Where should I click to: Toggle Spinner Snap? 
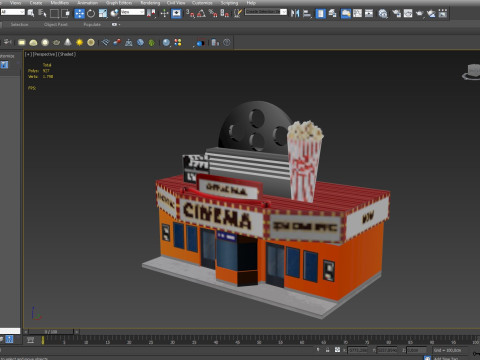pos(225,13)
